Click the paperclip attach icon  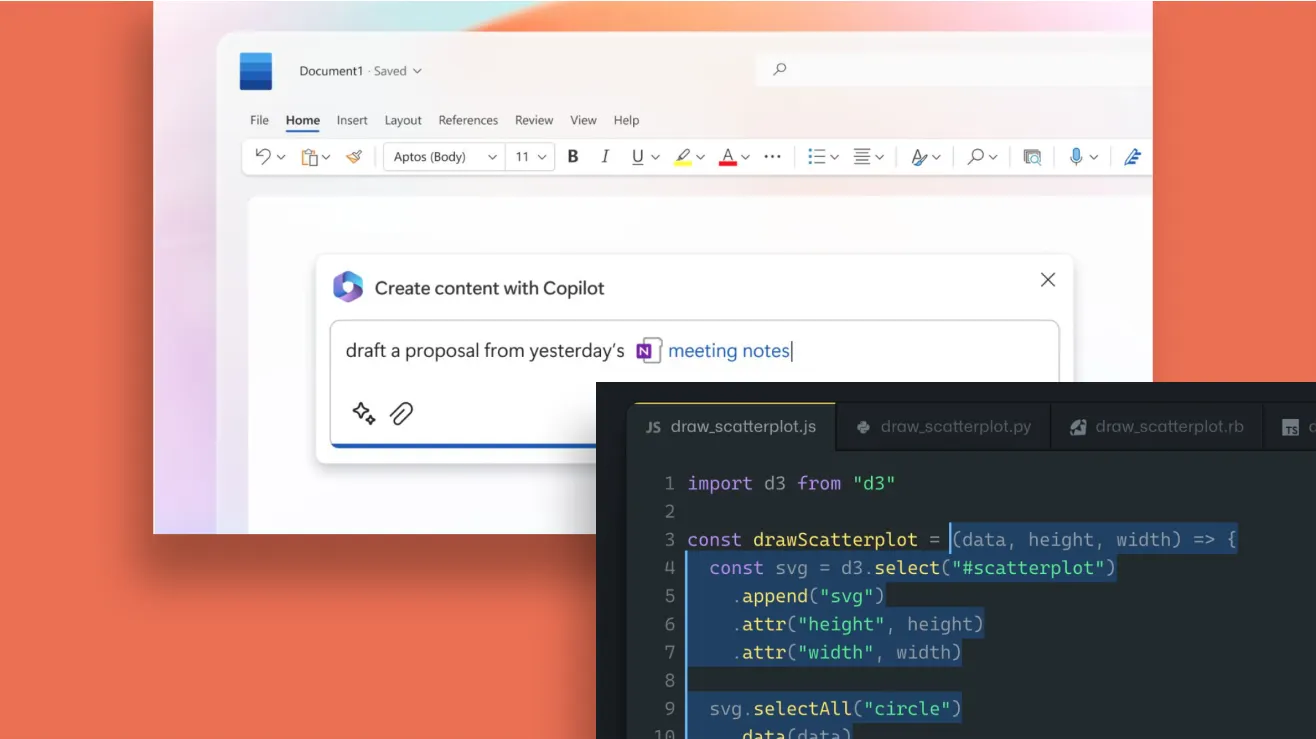402,413
